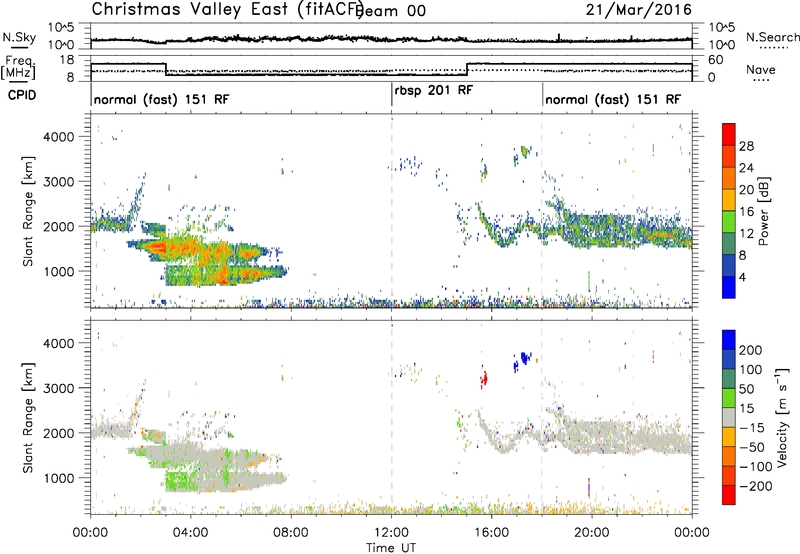Click the blue bottom segment of the Power colorbar
The height and width of the screenshot is (554, 800).
point(729,287)
